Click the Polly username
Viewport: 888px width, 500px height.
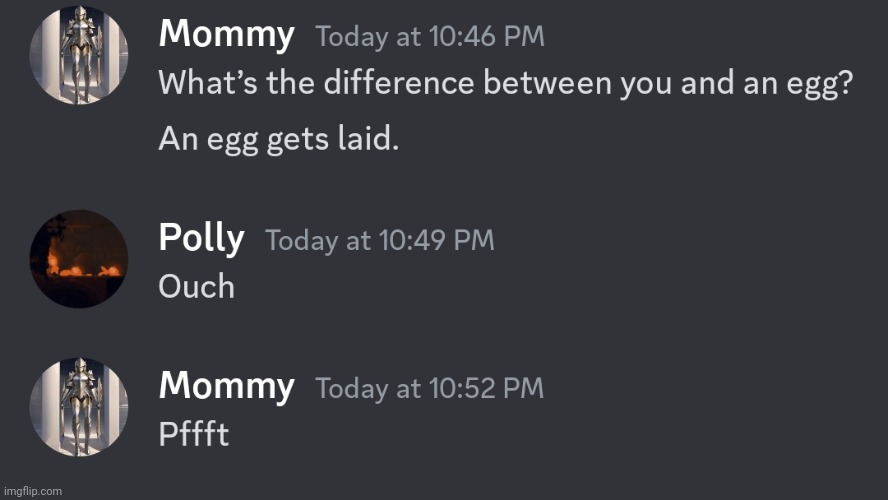click(x=202, y=238)
